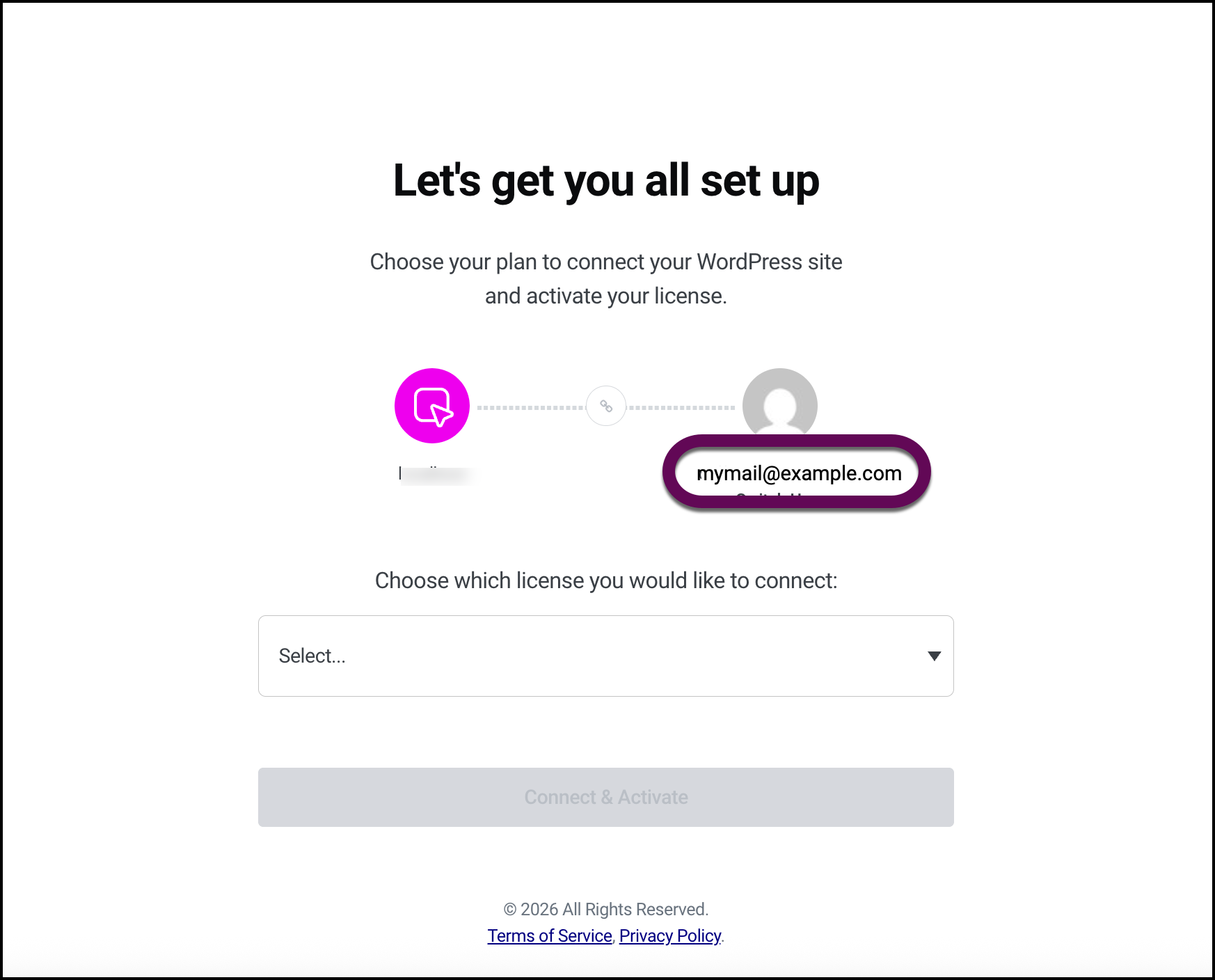Screen dimensions: 1215x980
Task: Click the highlighted email in the purple oval
Action: tap(798, 473)
